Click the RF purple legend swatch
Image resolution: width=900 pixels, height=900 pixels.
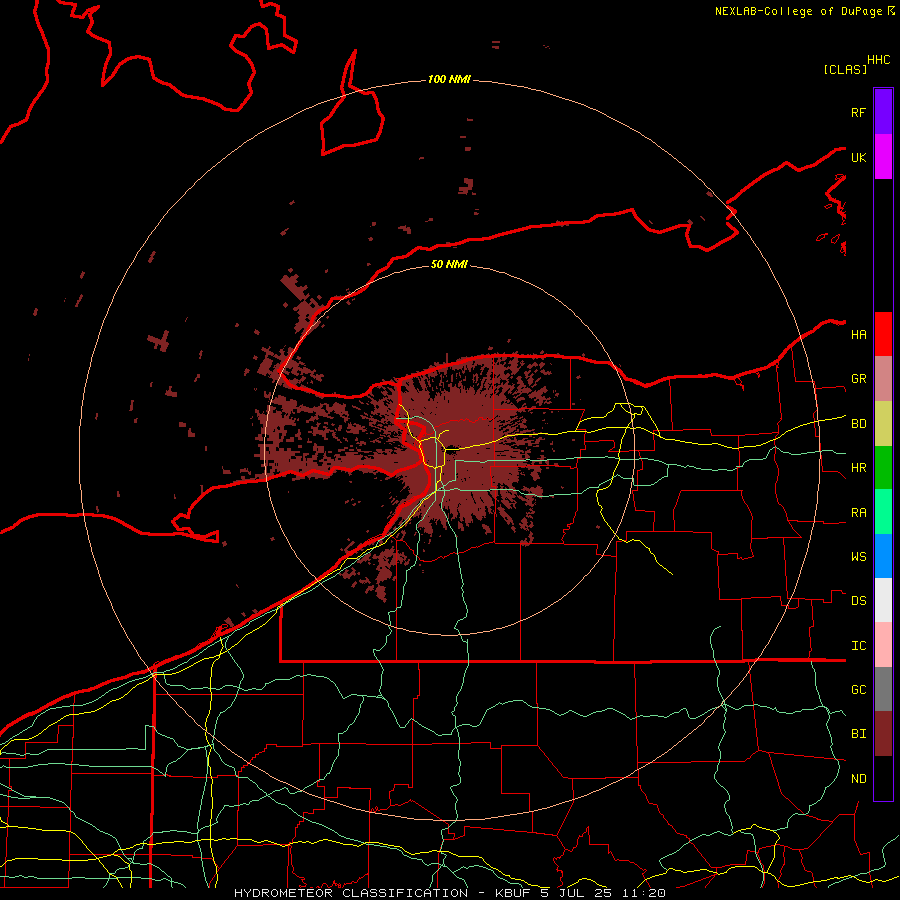click(x=883, y=112)
